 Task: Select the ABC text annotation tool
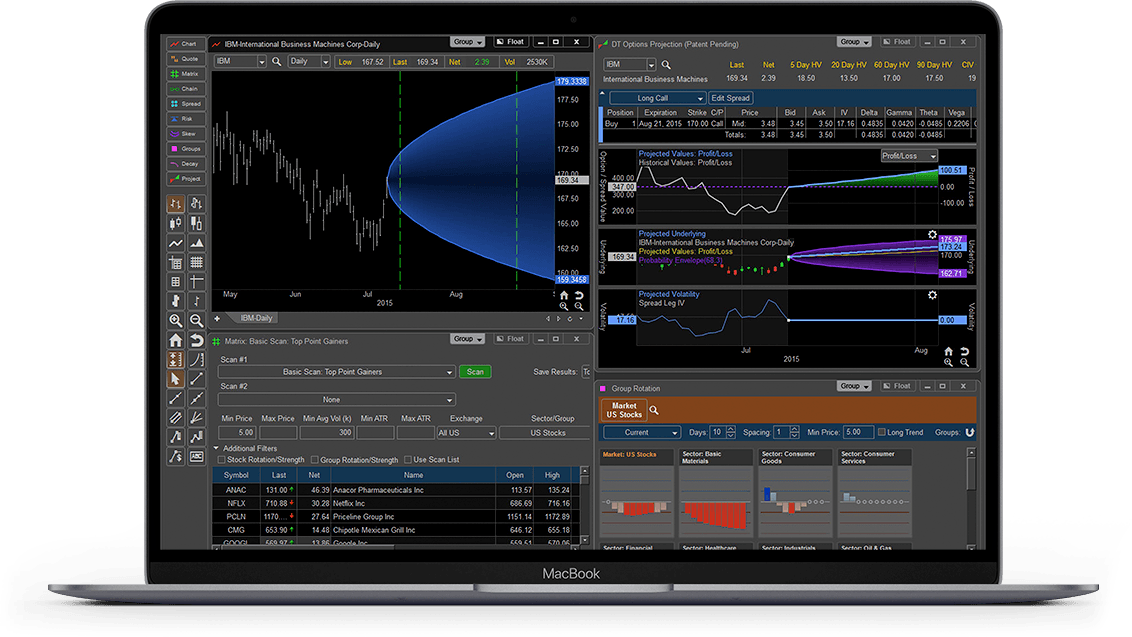coord(196,456)
